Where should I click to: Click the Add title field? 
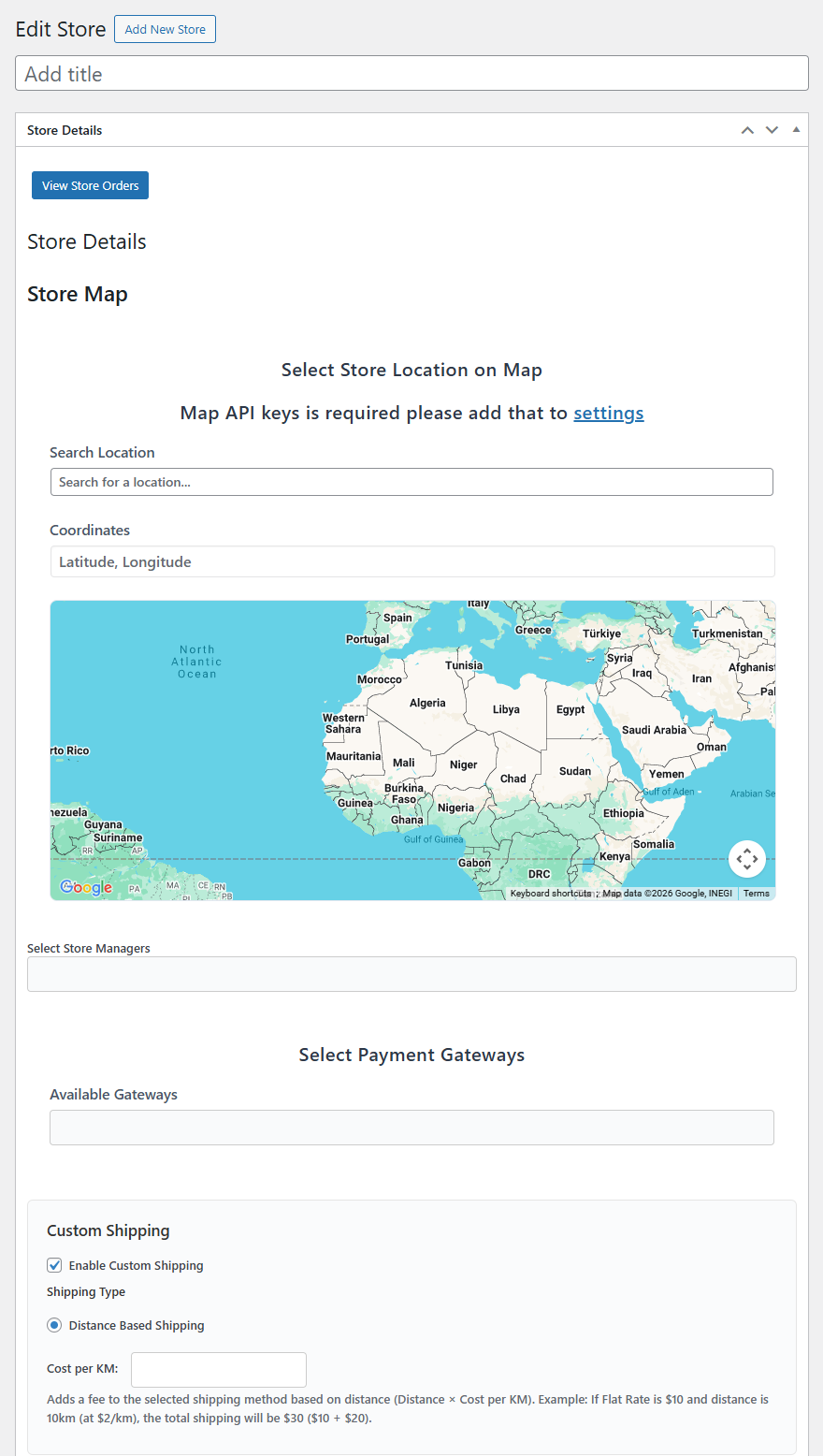click(x=411, y=74)
